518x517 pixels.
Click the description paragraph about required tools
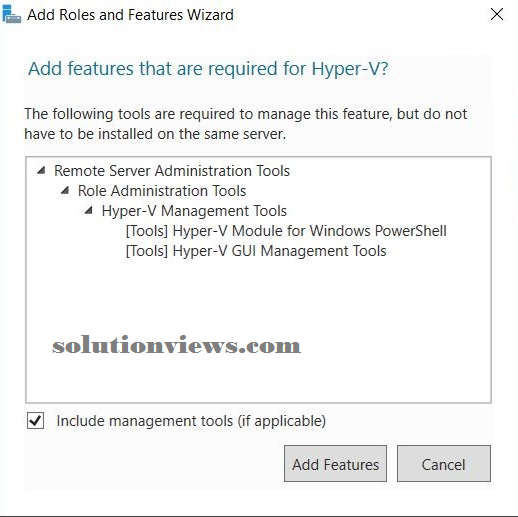246,124
